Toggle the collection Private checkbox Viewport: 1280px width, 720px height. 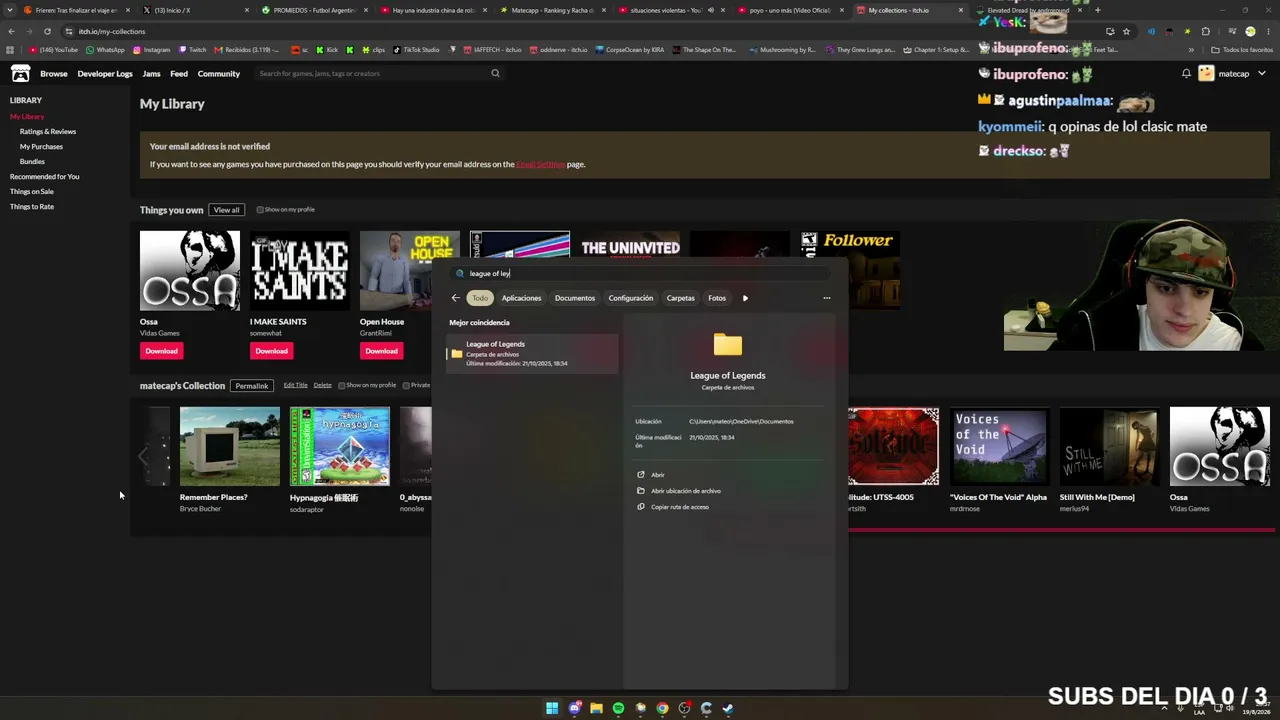click(406, 385)
